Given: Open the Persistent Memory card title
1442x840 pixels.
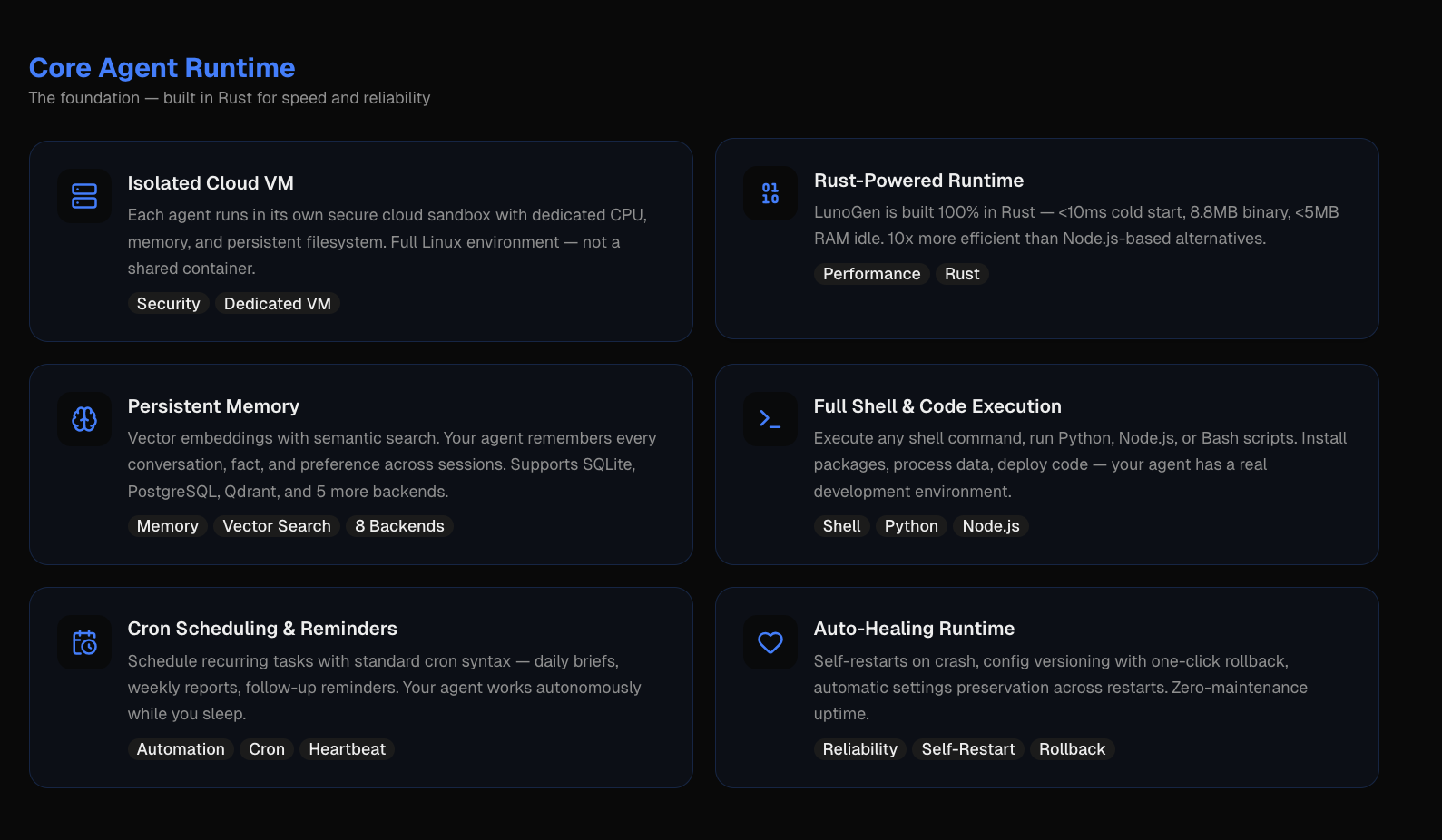Looking at the screenshot, I should [x=213, y=406].
